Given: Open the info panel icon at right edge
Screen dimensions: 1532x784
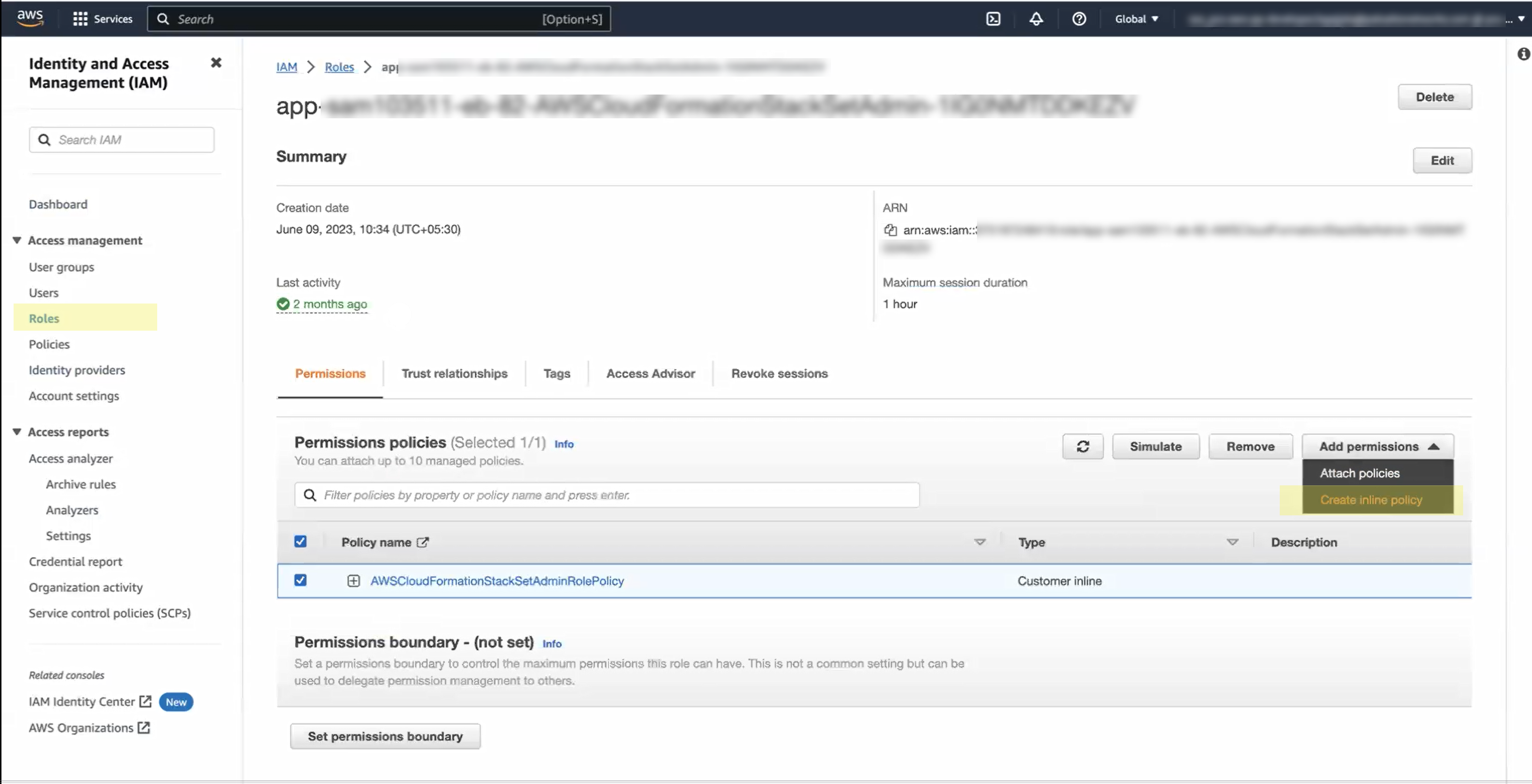Looking at the screenshot, I should pyautogui.click(x=1523, y=54).
